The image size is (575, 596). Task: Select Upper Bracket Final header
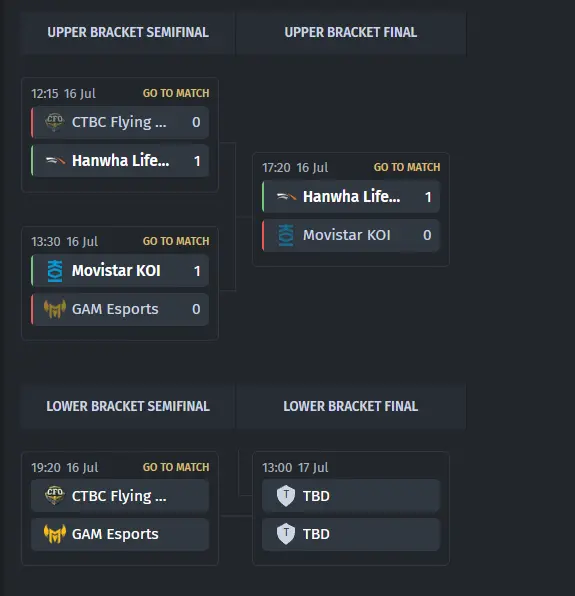pos(351,32)
